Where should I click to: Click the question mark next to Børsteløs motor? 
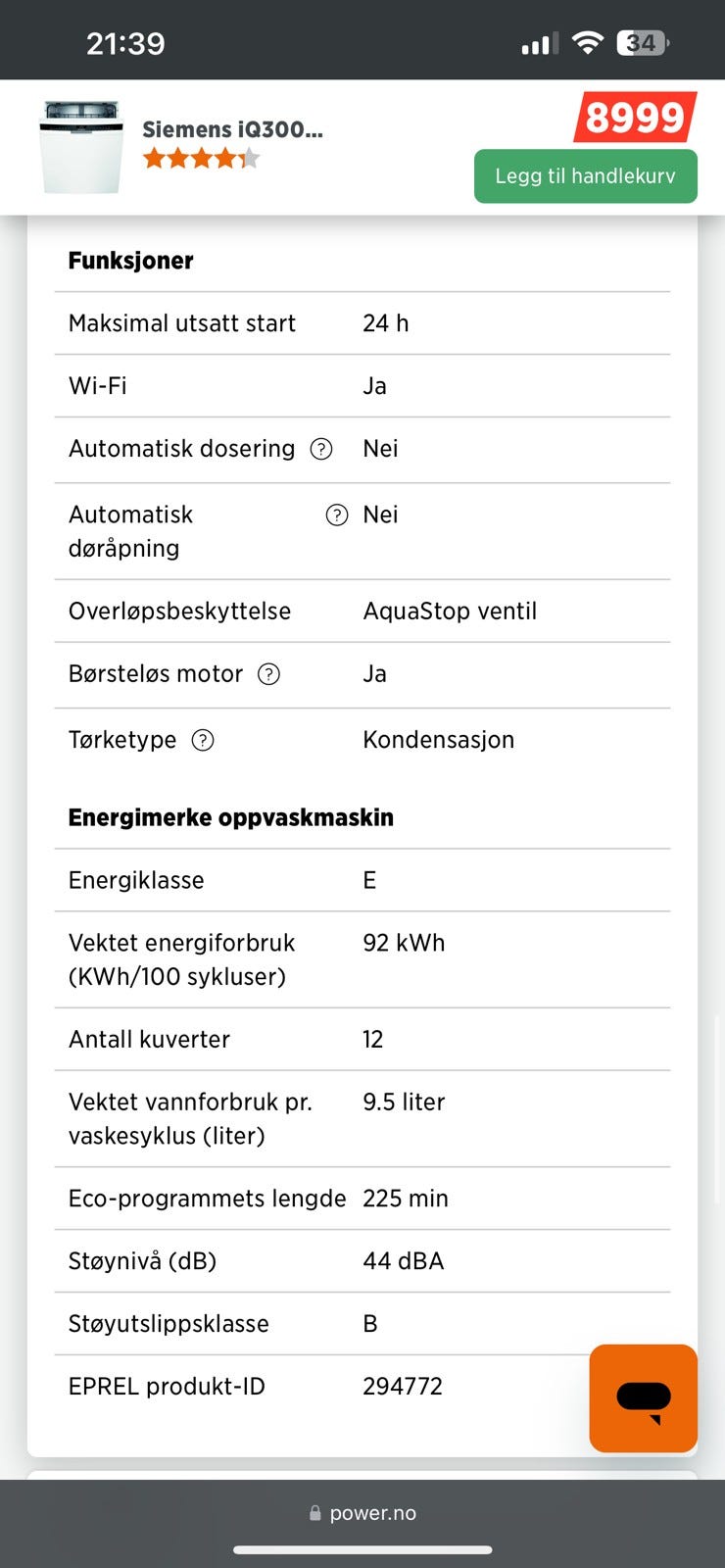tap(268, 674)
